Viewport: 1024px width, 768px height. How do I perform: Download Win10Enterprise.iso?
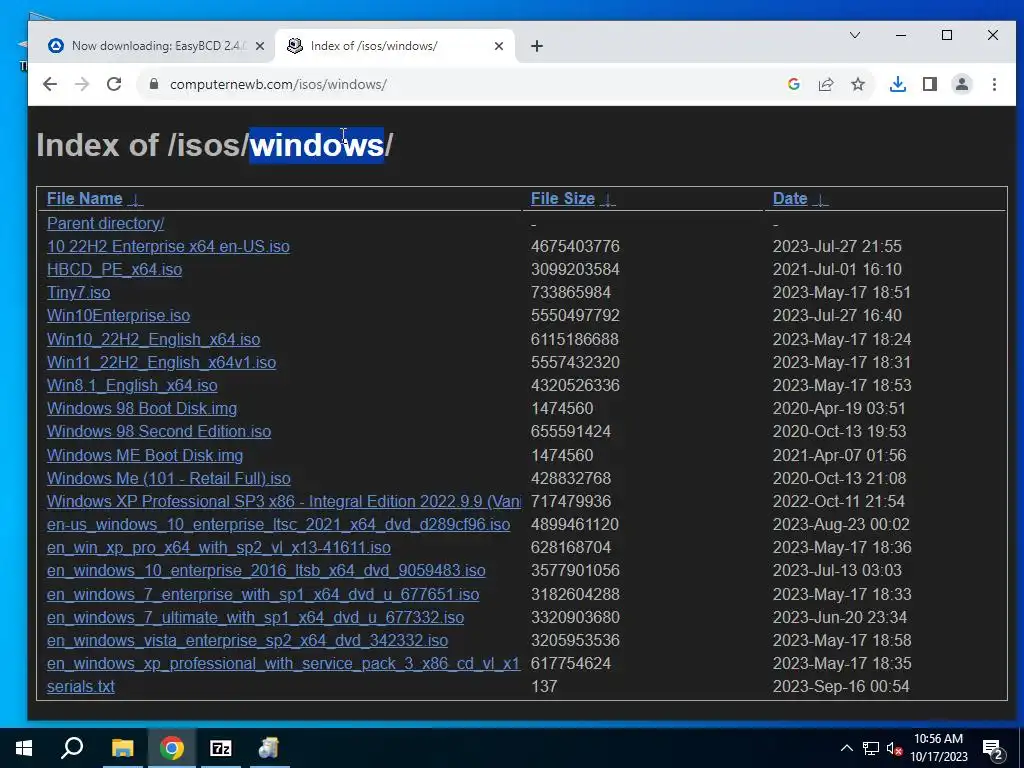(x=118, y=315)
